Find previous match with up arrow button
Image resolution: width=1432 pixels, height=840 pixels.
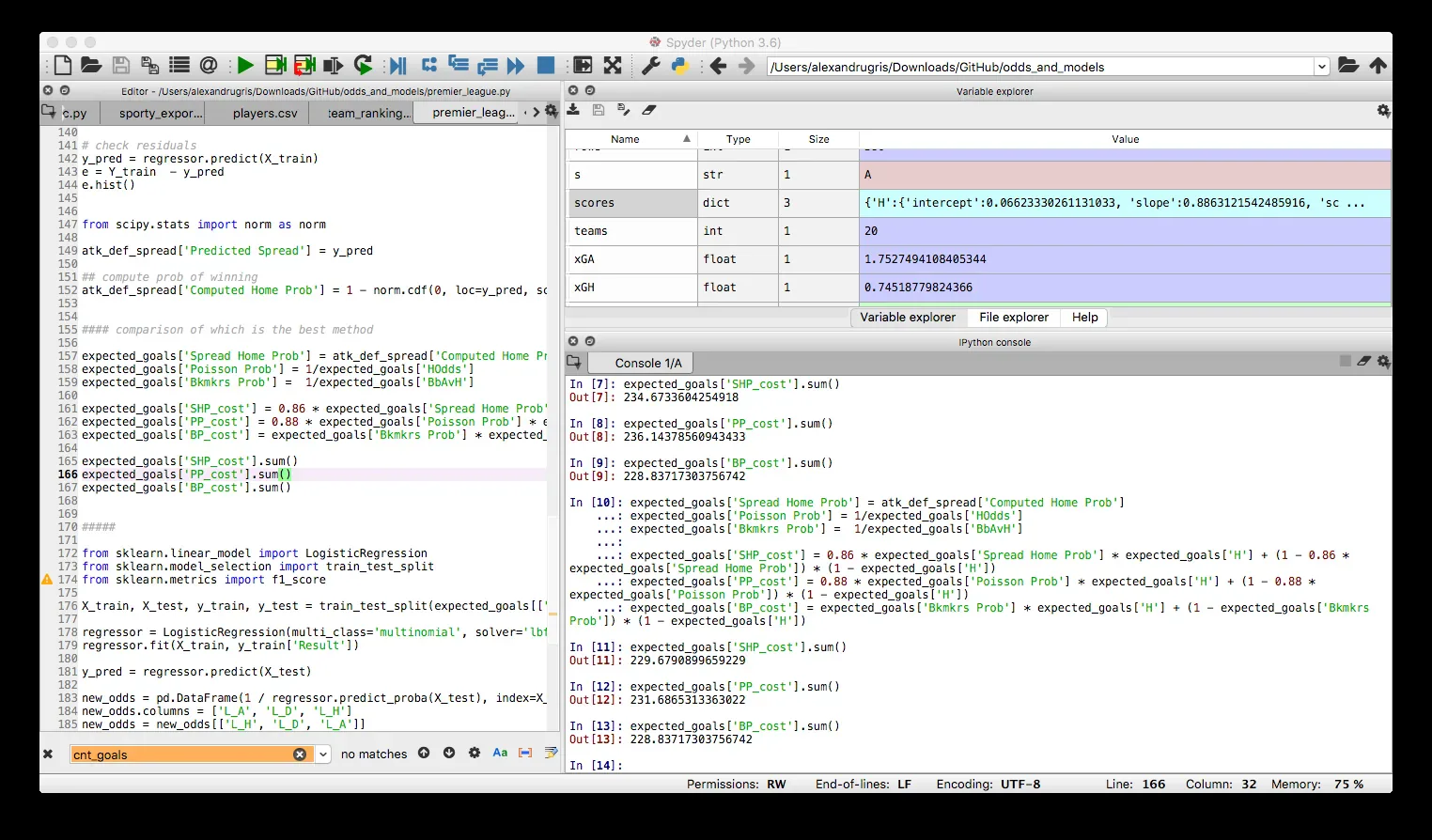pyautogui.click(x=424, y=754)
